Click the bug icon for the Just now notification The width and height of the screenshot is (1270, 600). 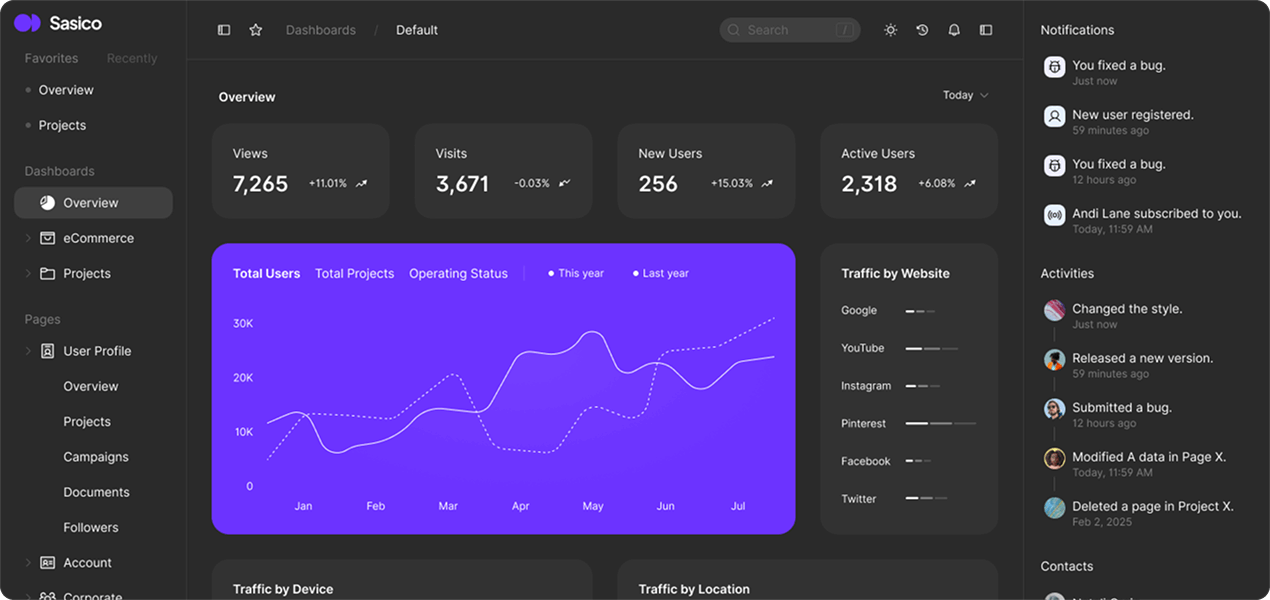pyautogui.click(x=1054, y=67)
